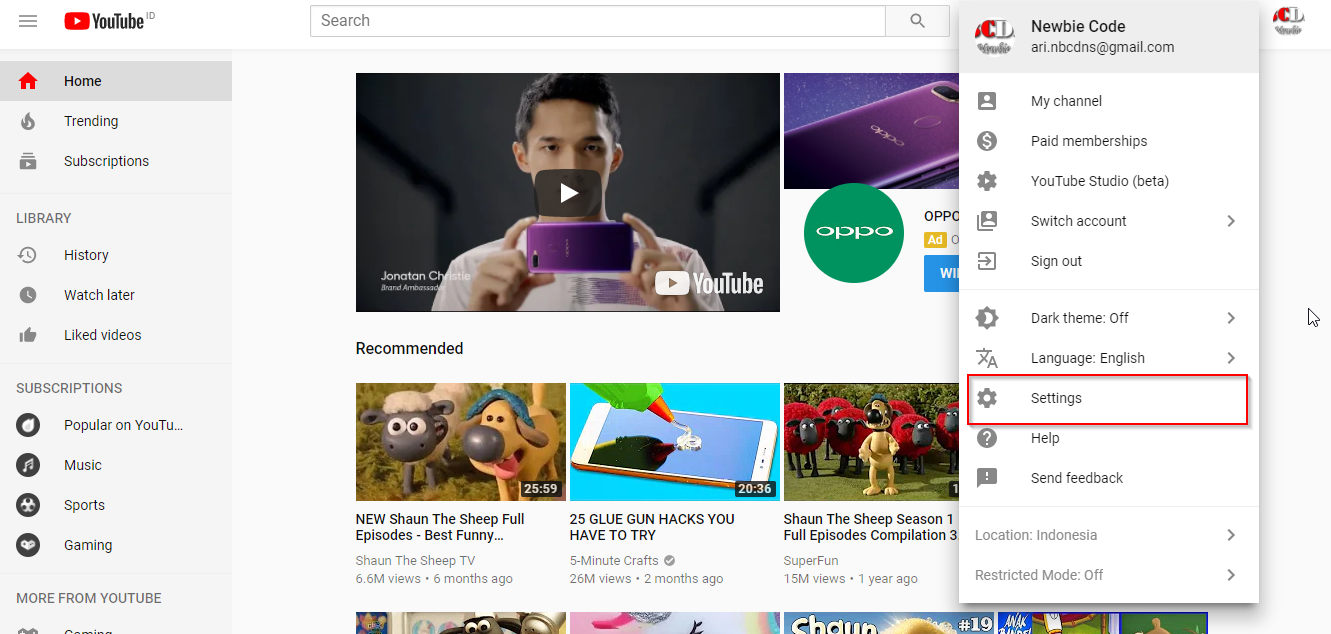The image size is (1331, 634).
Task: Click the Newbie Code account name
Action: coord(1078,27)
